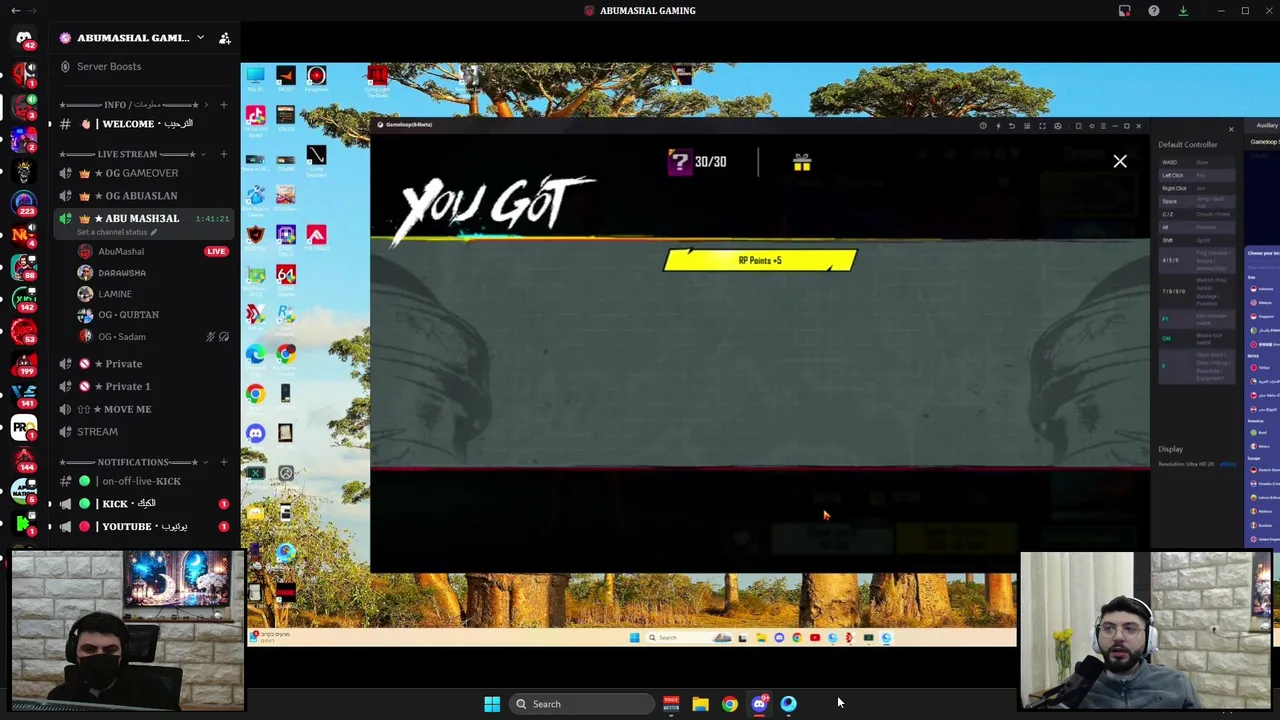Open Server Boosts
The width and height of the screenshot is (1280, 720).
[x=109, y=66]
